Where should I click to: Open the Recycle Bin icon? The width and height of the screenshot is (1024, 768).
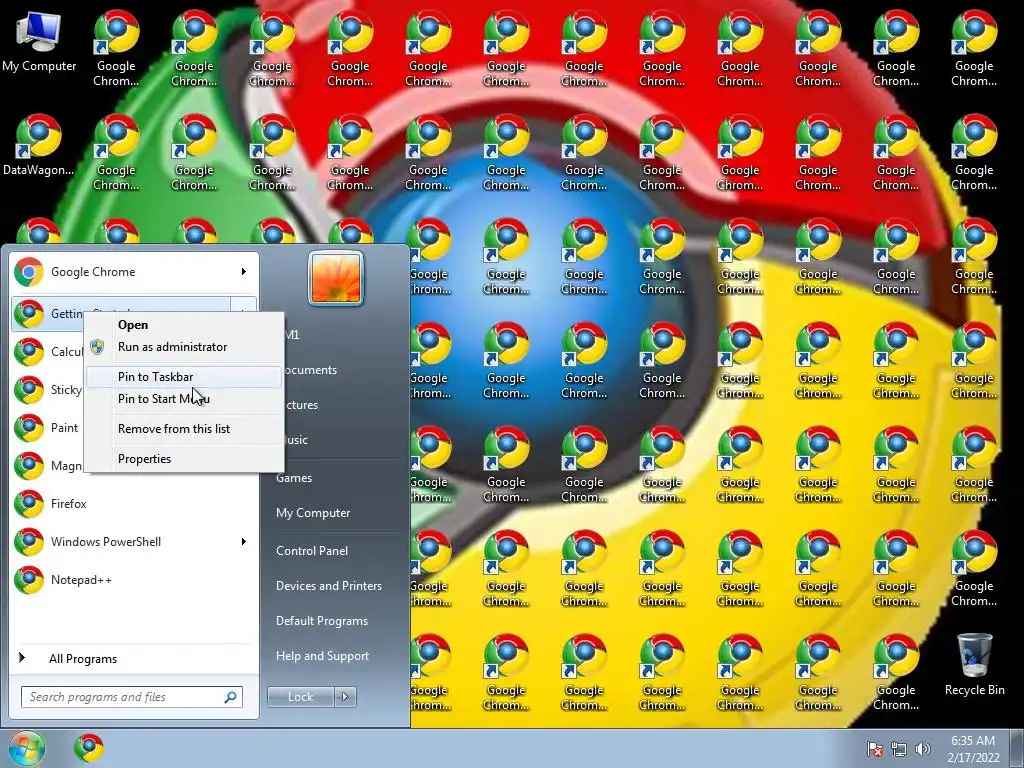974,665
